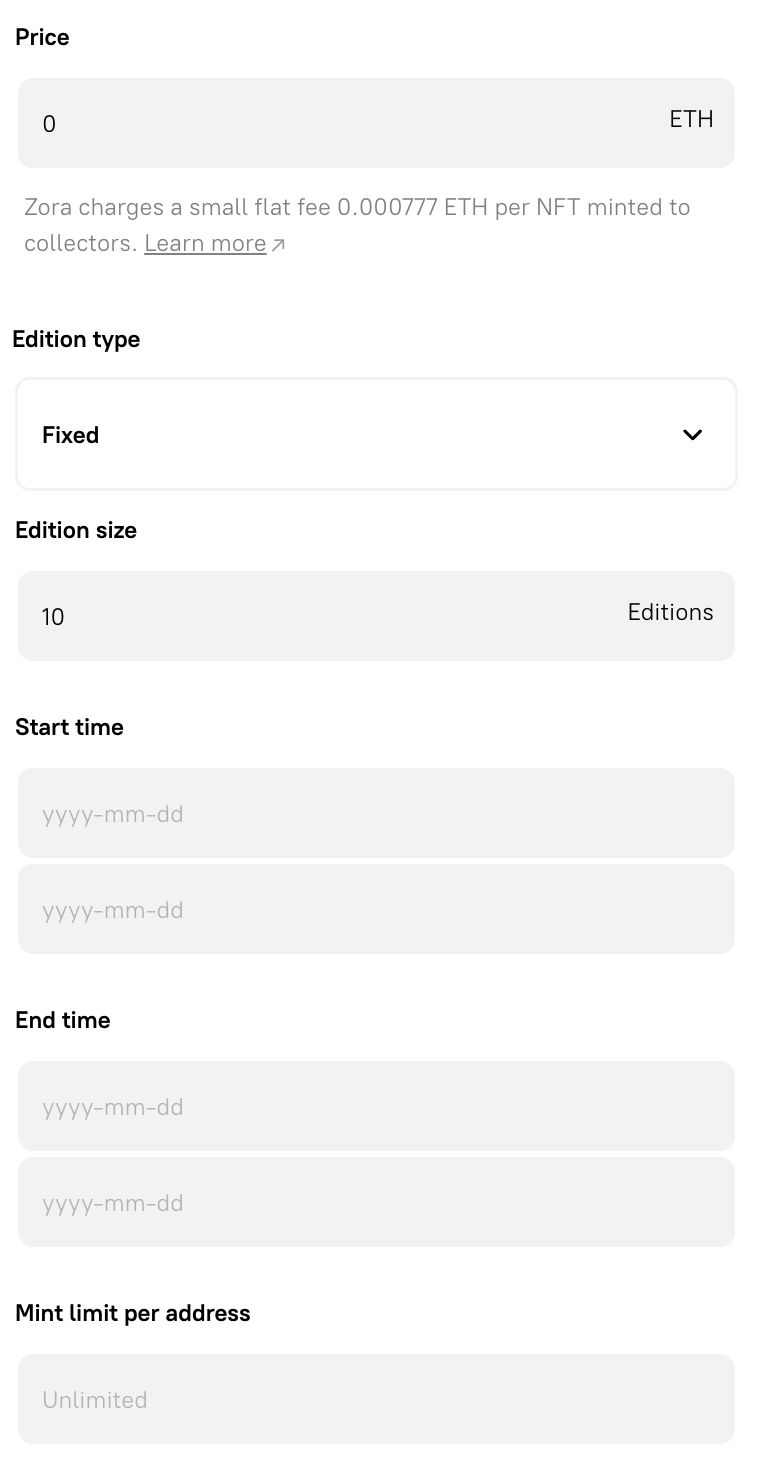Click the Edition type label
This screenshot has width=768, height=1472.
76,339
